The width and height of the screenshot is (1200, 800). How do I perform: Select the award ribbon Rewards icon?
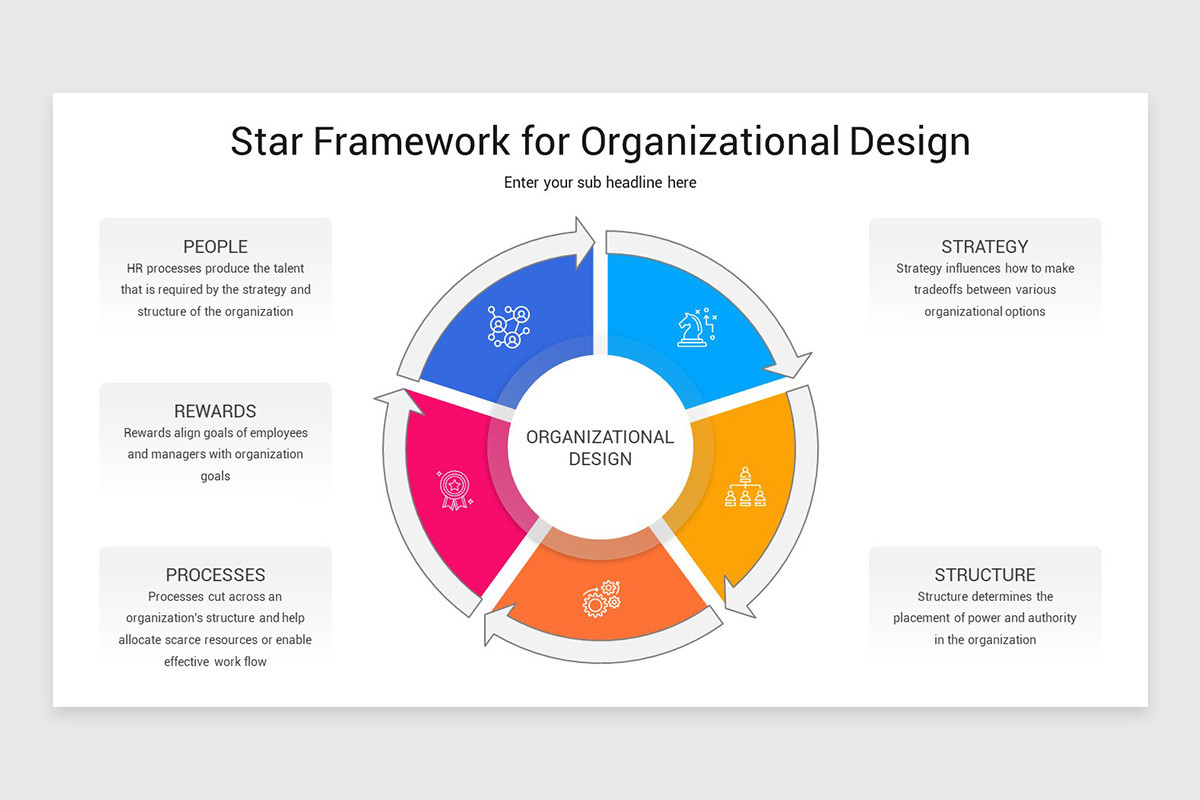pos(455,490)
